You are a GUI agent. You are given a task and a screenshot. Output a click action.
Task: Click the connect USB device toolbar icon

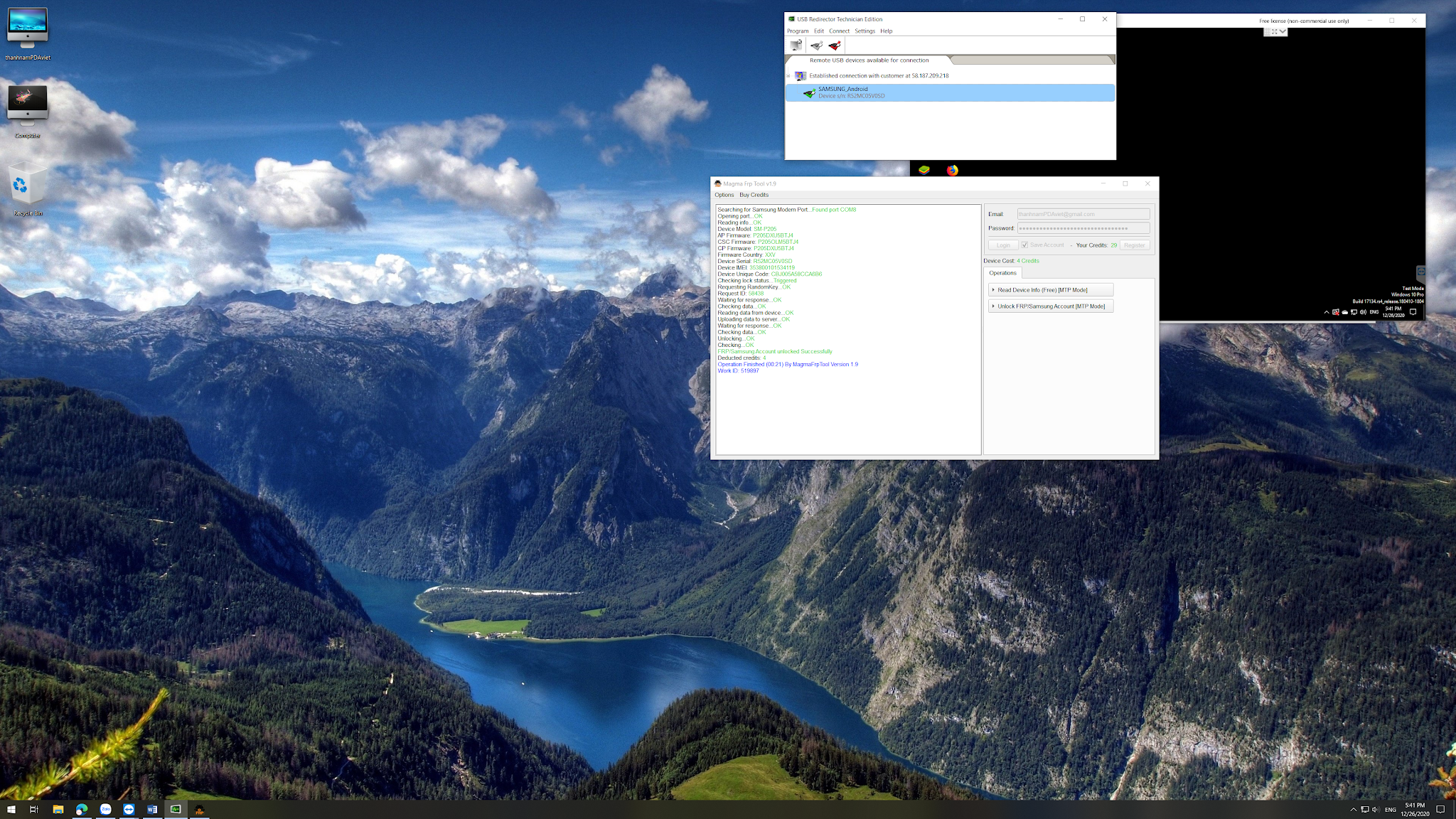click(x=816, y=45)
